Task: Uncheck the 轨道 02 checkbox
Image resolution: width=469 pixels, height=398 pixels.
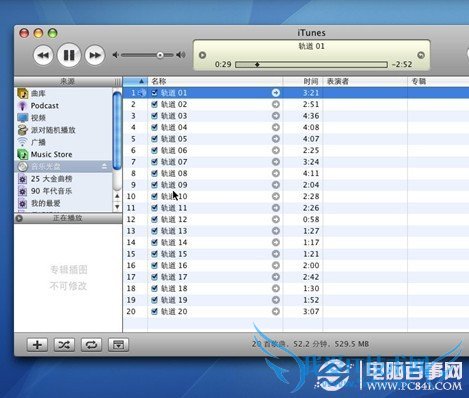Action: pyautogui.click(x=154, y=104)
